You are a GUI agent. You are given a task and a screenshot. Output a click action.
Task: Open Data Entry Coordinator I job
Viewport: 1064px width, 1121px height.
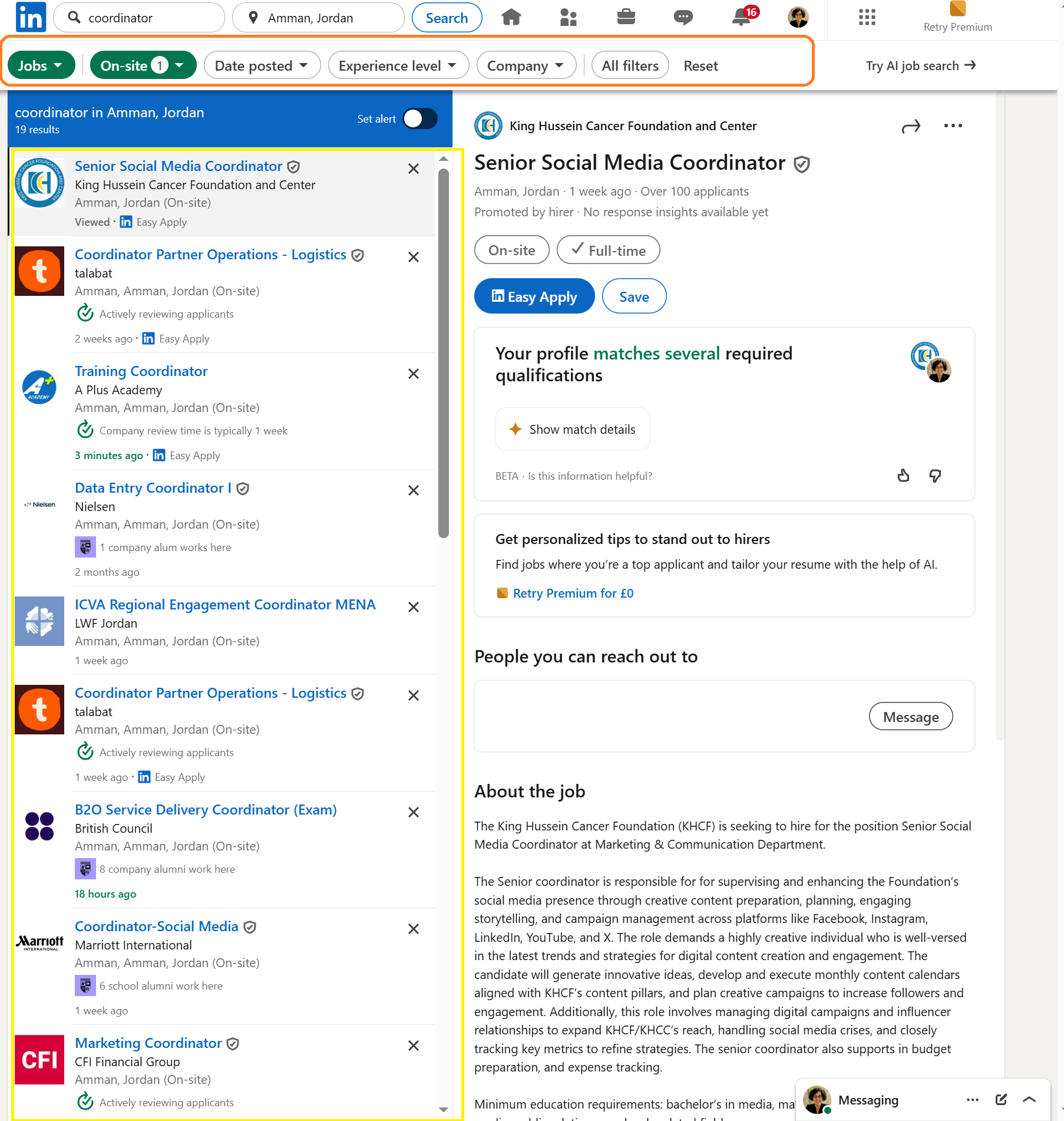coord(153,487)
